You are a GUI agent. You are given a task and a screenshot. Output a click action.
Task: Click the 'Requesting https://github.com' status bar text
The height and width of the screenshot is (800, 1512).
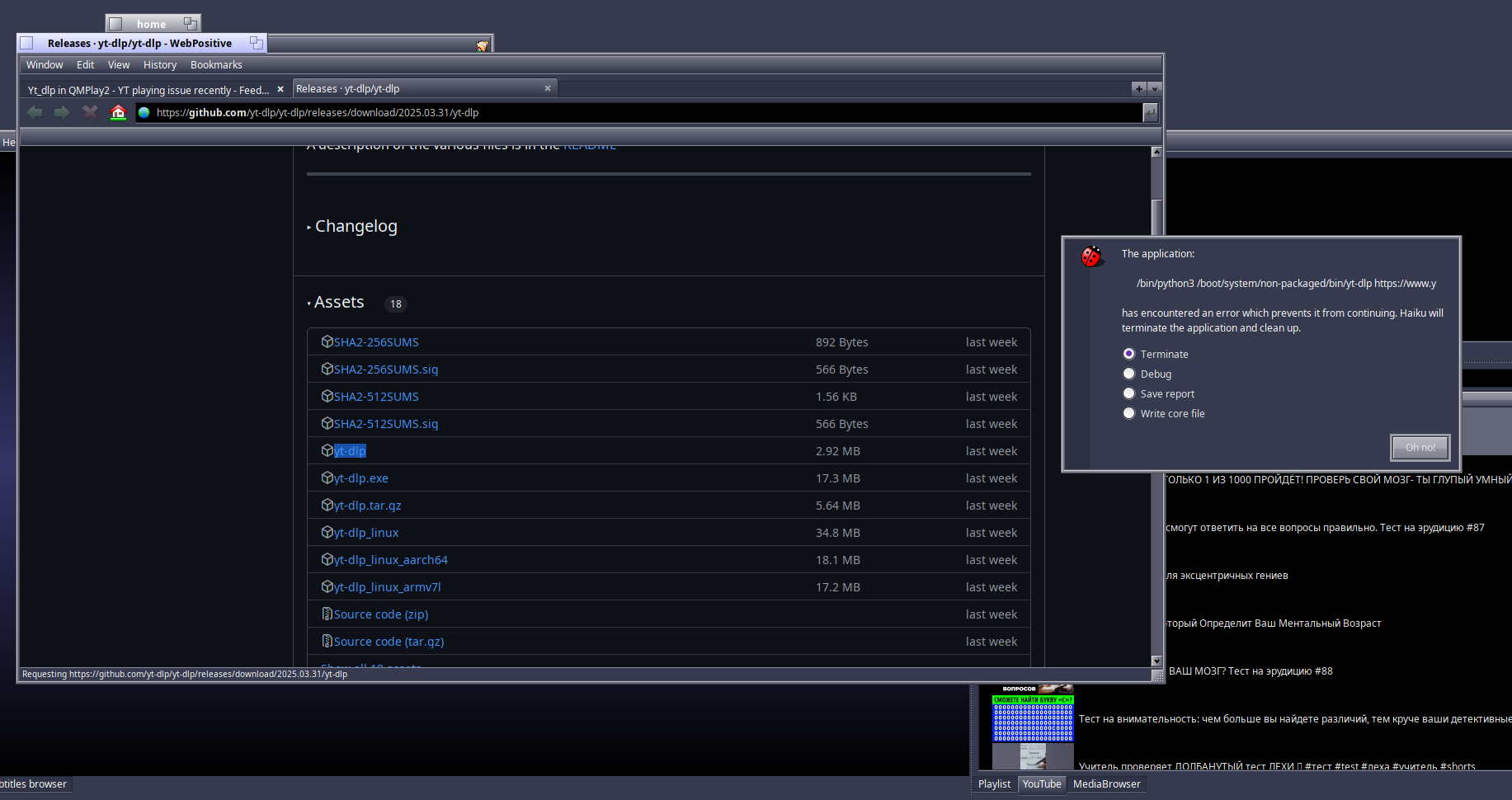pyautogui.click(x=185, y=674)
